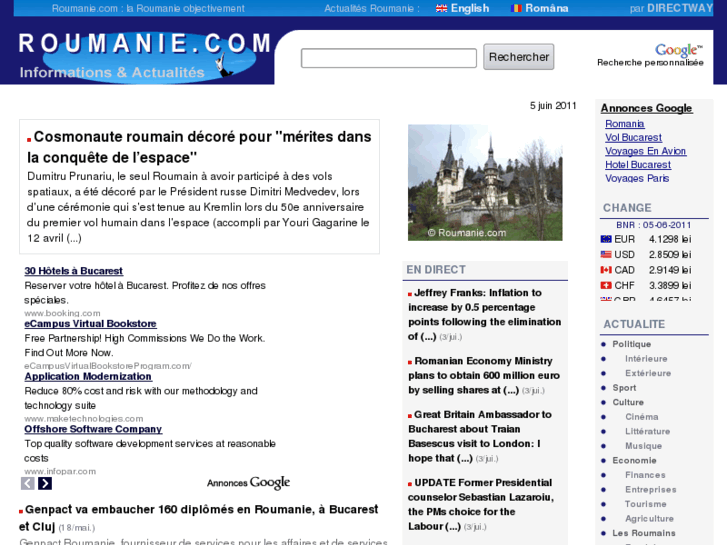
Task: Open the 30 Hôtels à Bucarest ad
Action: pyautogui.click(x=73, y=271)
